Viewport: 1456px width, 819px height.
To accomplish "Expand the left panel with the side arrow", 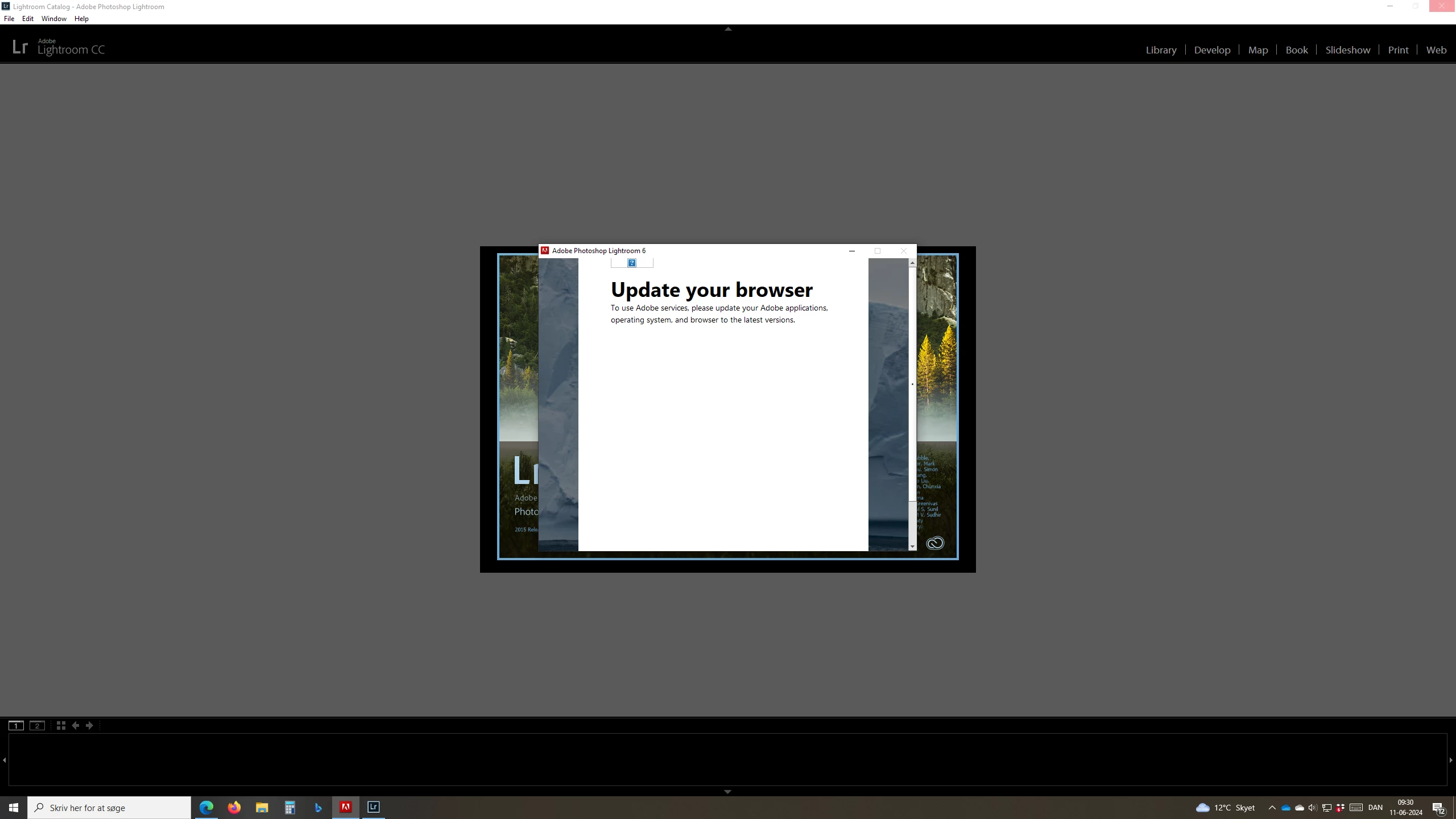I will click(x=4, y=760).
